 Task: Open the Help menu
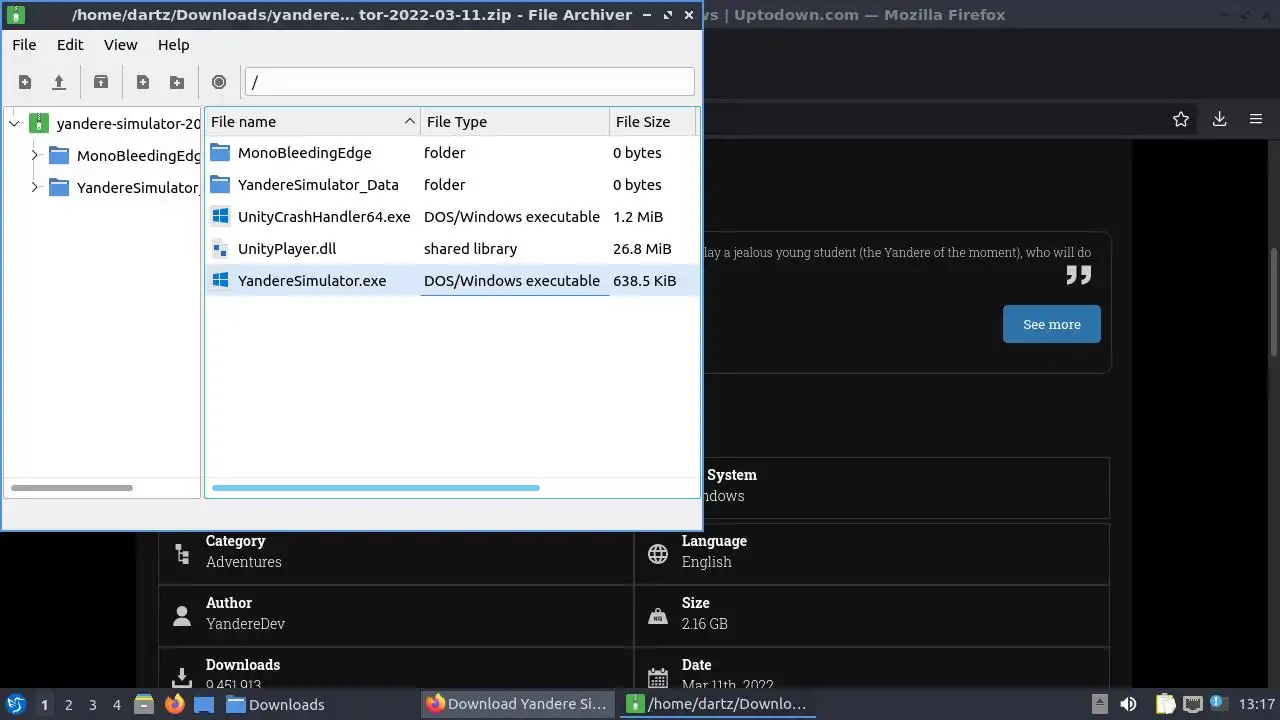(x=173, y=45)
